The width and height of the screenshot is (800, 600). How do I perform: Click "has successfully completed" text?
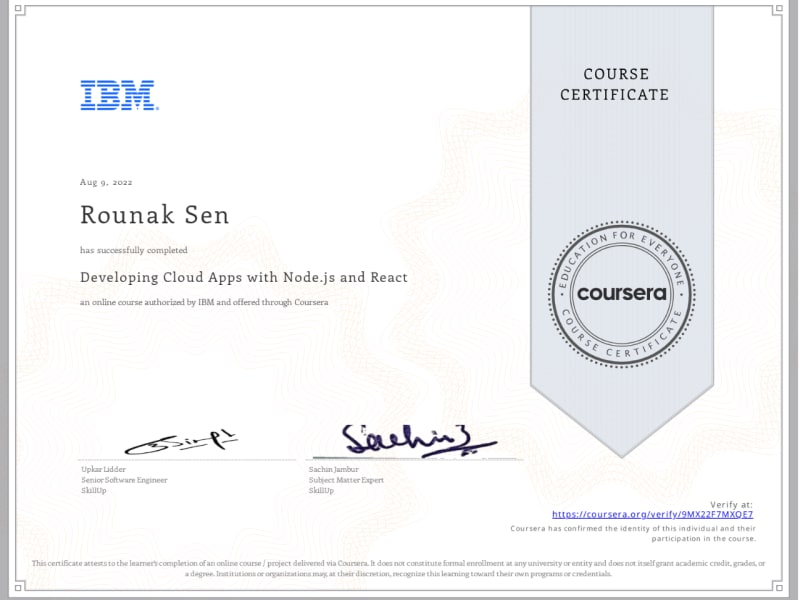tap(134, 250)
